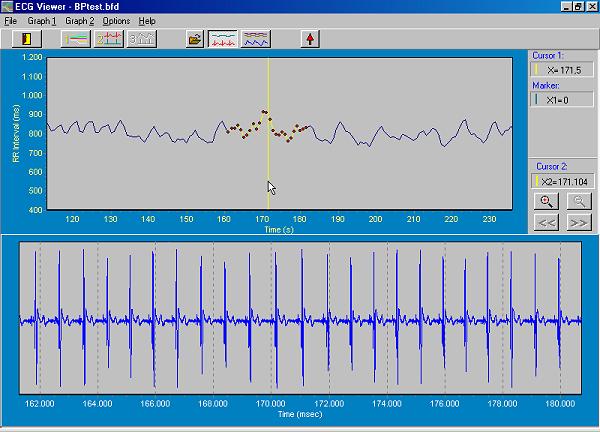The height and width of the screenshot is (432, 600).
Task: Select the first graph display mode button
Action: 76,39
